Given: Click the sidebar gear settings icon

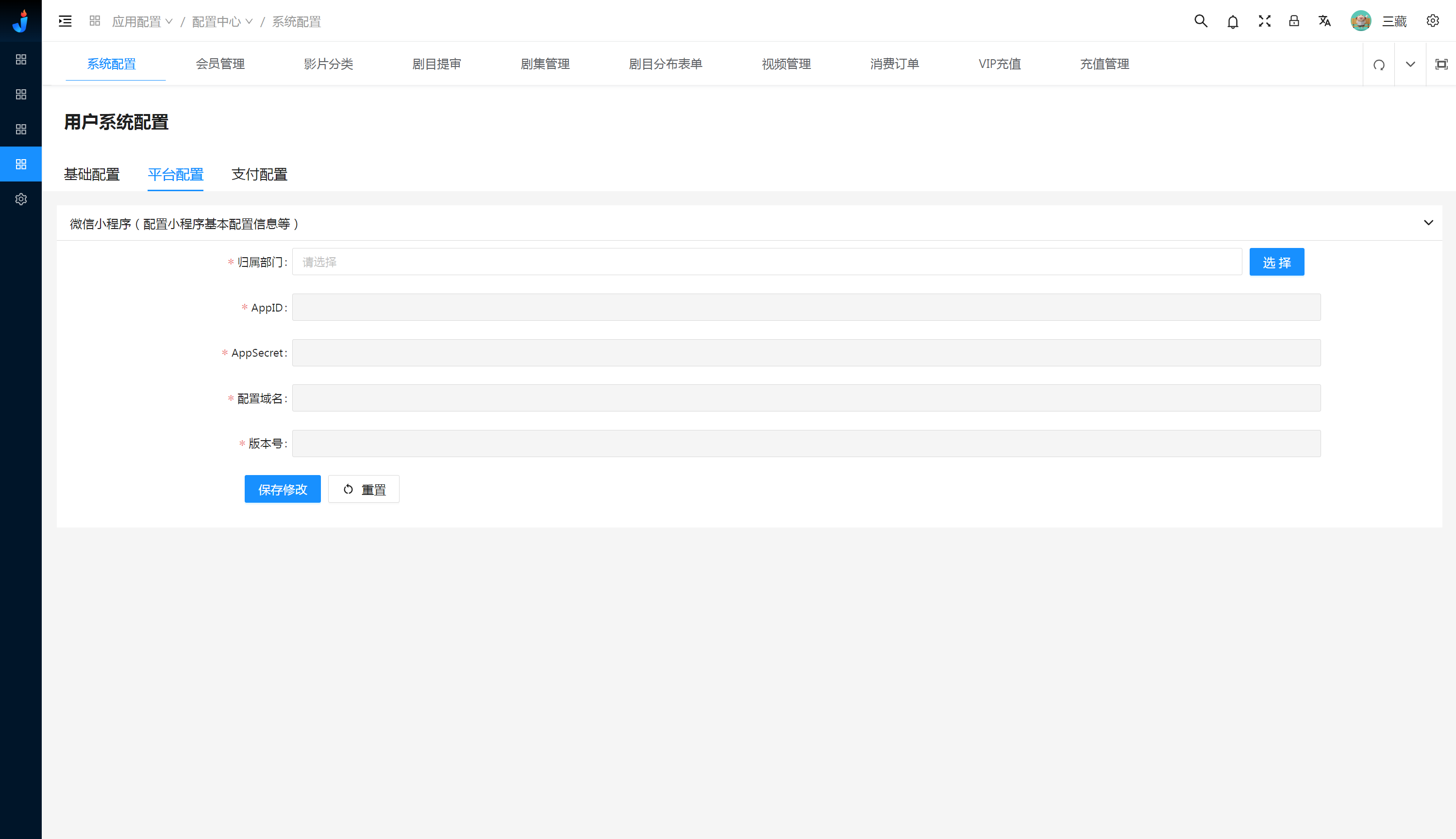Looking at the screenshot, I should pos(21,199).
